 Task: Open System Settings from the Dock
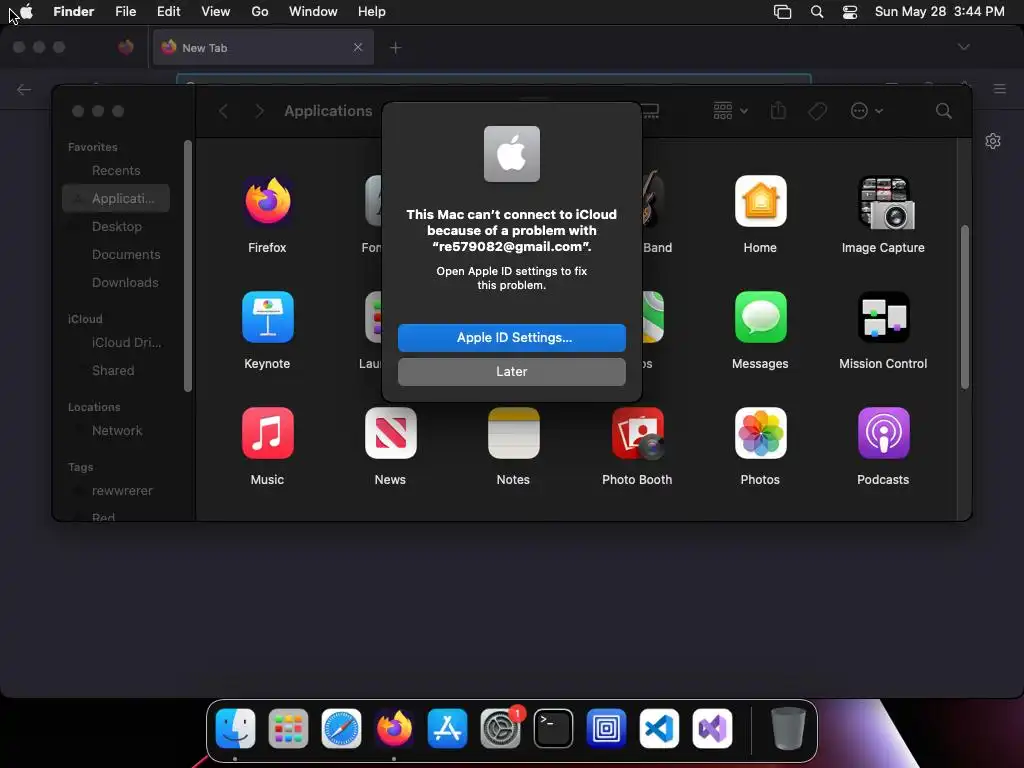click(x=500, y=728)
